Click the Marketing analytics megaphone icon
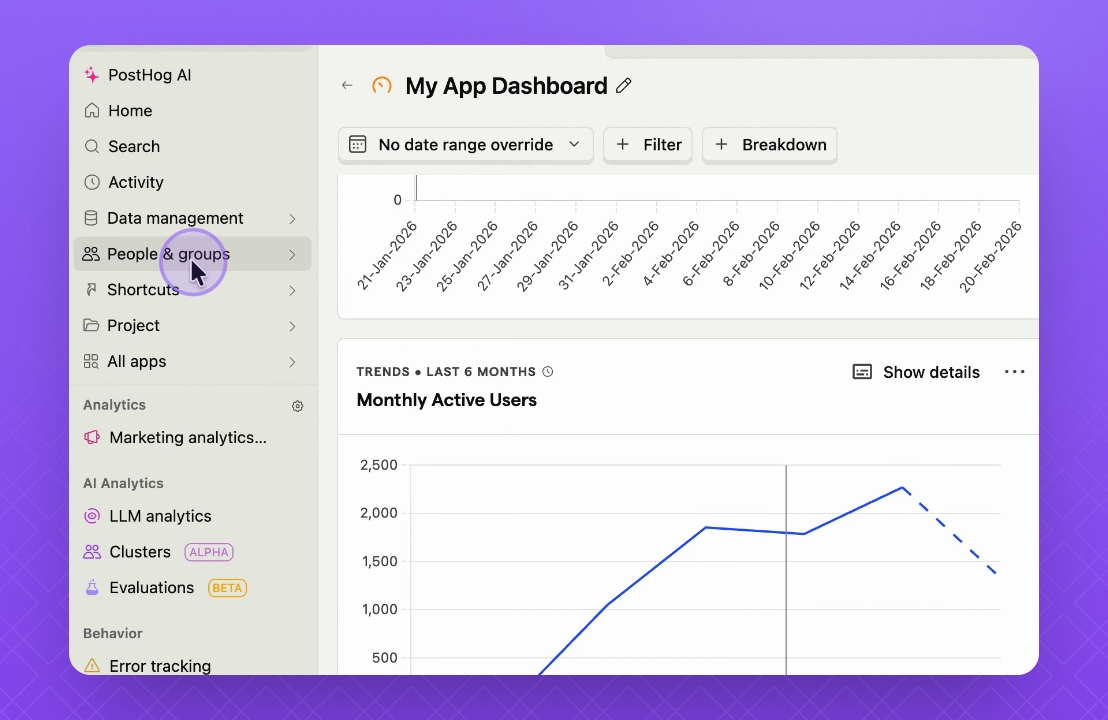Viewport: 1108px width, 720px height. coord(92,438)
